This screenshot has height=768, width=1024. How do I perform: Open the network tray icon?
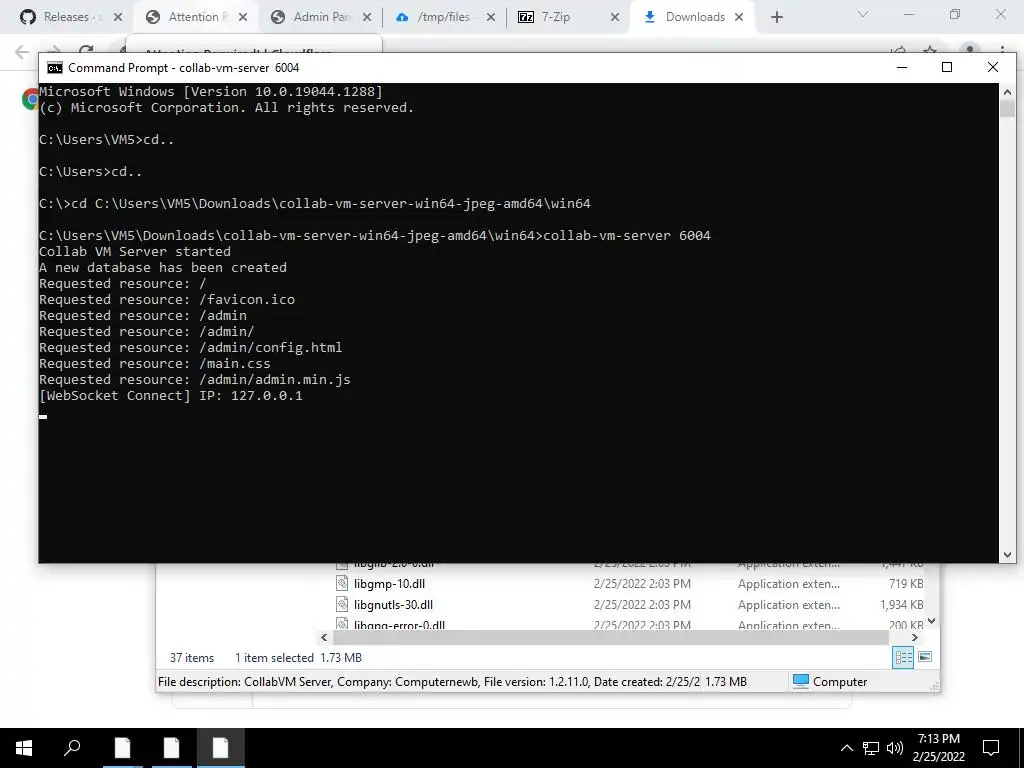pyautogui.click(x=871, y=748)
